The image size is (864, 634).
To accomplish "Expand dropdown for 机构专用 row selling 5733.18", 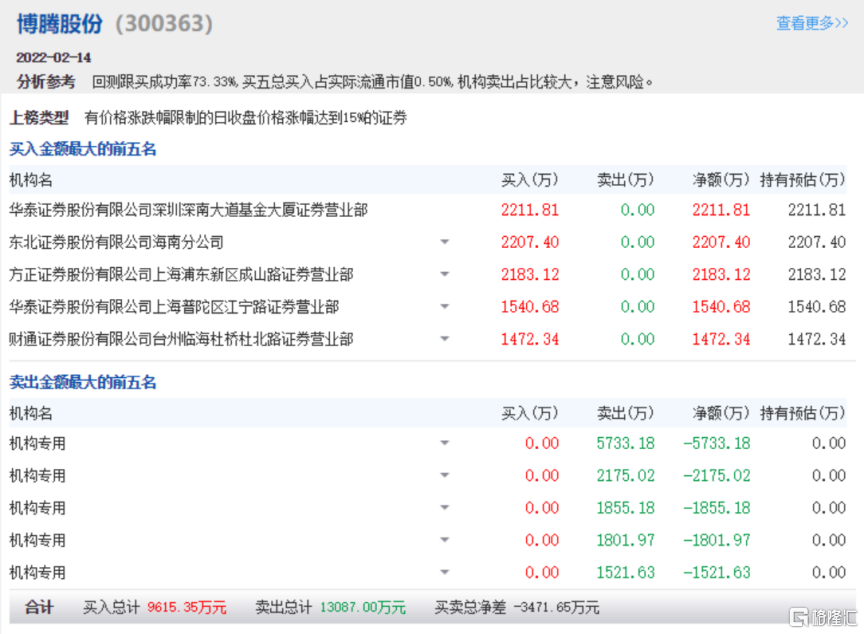I will tap(445, 443).
